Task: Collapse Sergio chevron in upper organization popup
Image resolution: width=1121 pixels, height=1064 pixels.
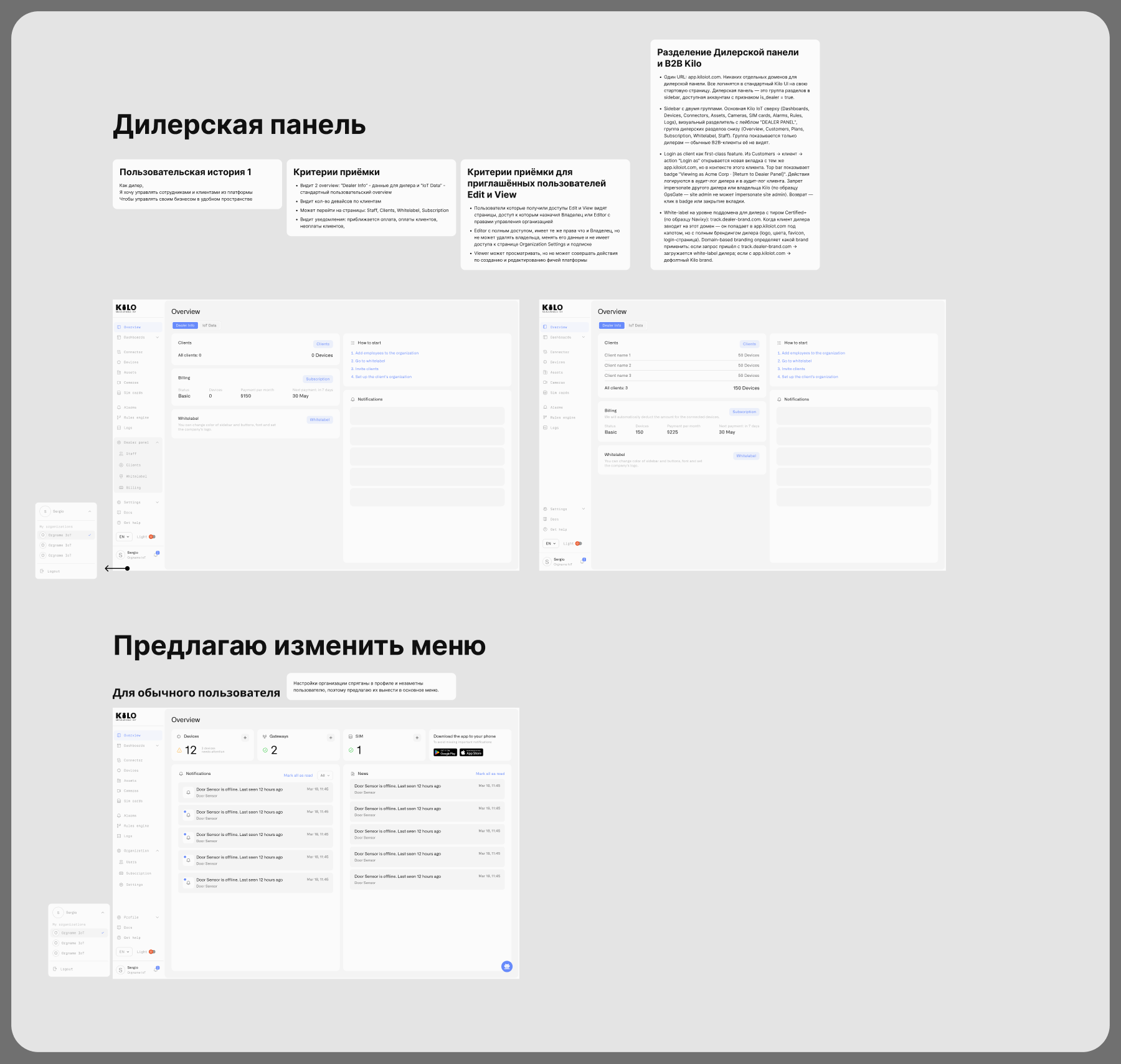Action: [90, 511]
